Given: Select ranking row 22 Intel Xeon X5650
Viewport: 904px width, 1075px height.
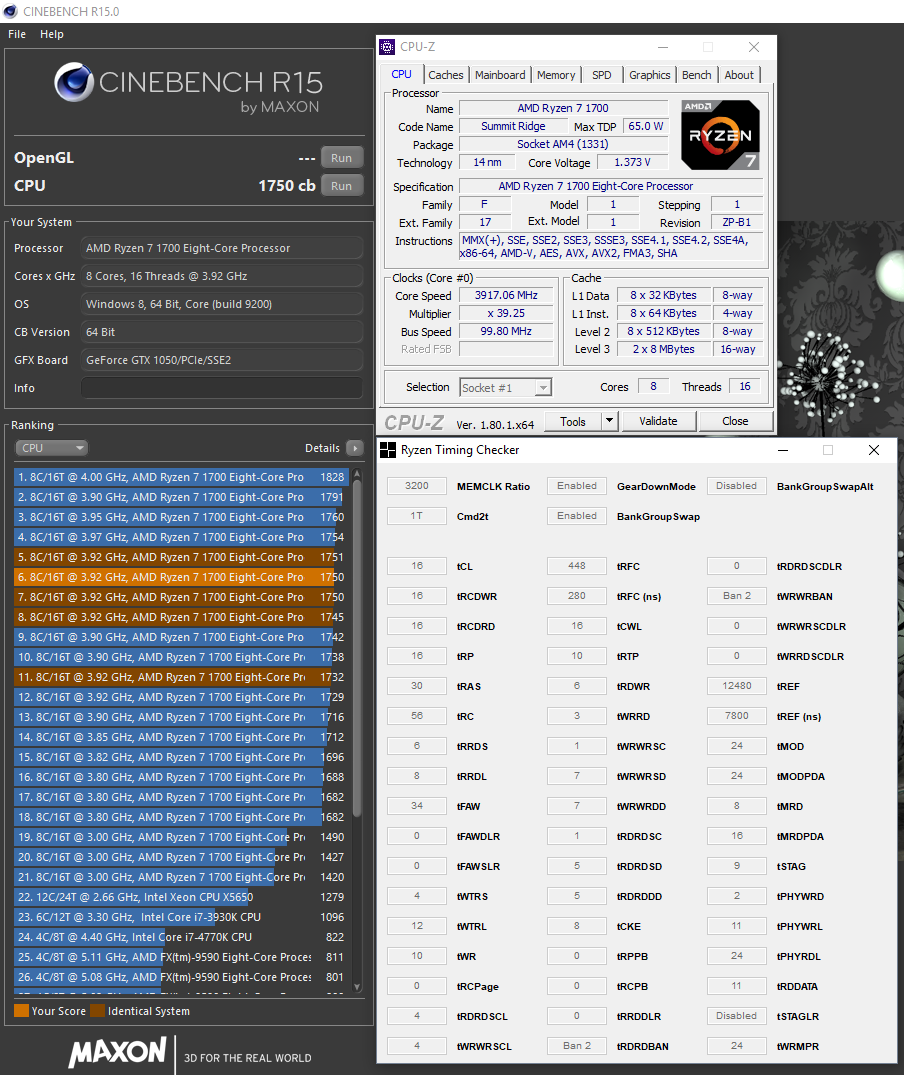Looking at the screenshot, I should click(x=182, y=897).
